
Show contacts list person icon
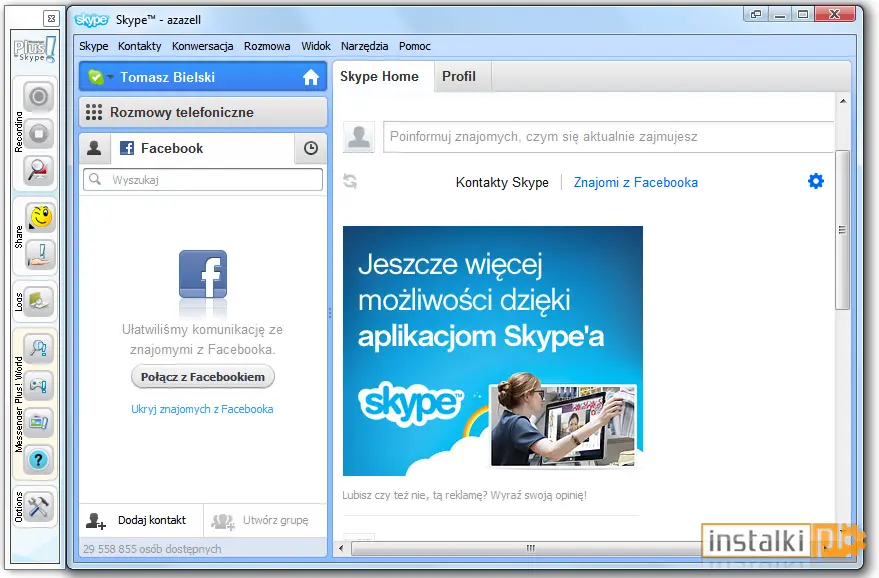(94, 148)
